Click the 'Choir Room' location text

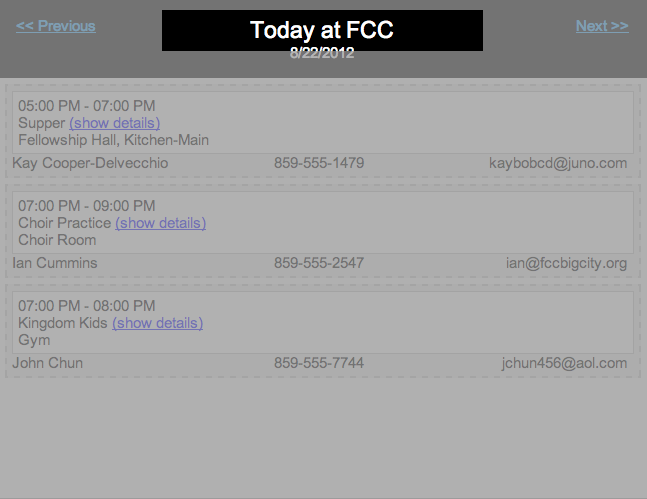pyautogui.click(x=57, y=240)
